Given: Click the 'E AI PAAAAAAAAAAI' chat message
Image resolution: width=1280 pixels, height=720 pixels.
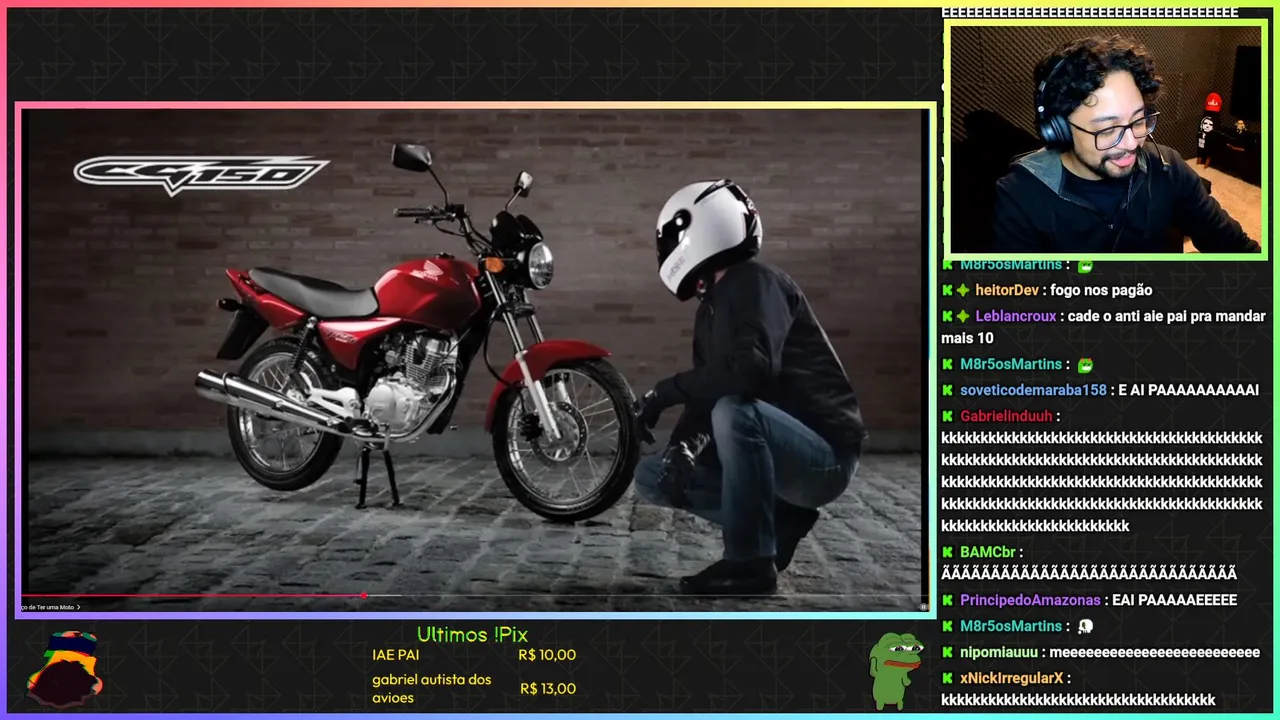Looking at the screenshot, I should (1188, 390).
